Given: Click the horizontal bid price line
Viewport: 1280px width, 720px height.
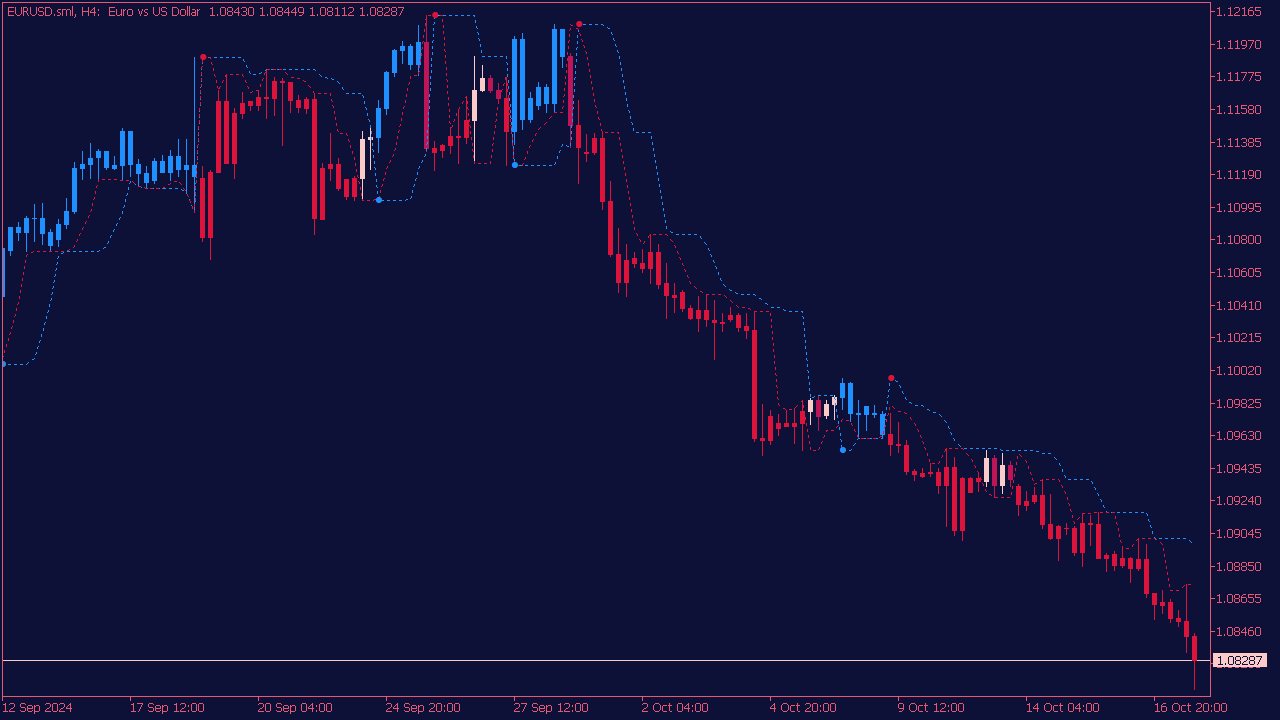Looking at the screenshot, I should (x=605, y=660).
